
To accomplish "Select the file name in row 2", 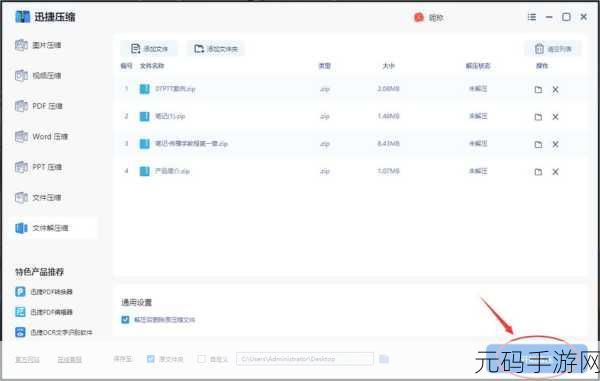I will (x=170, y=116).
